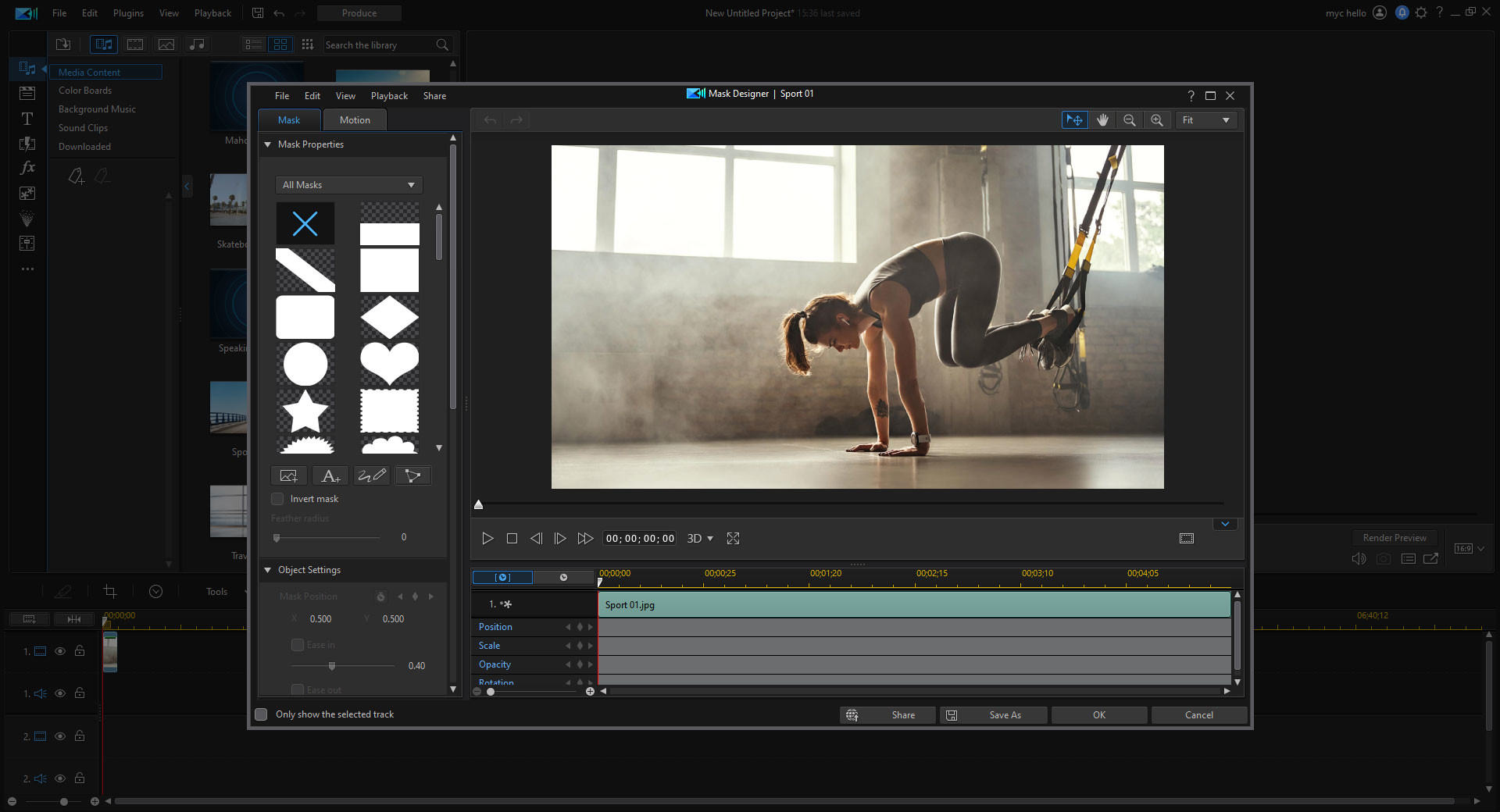This screenshot has height=812, width=1500.
Task: Click the Feather radius slider handle
Action: pyautogui.click(x=277, y=537)
